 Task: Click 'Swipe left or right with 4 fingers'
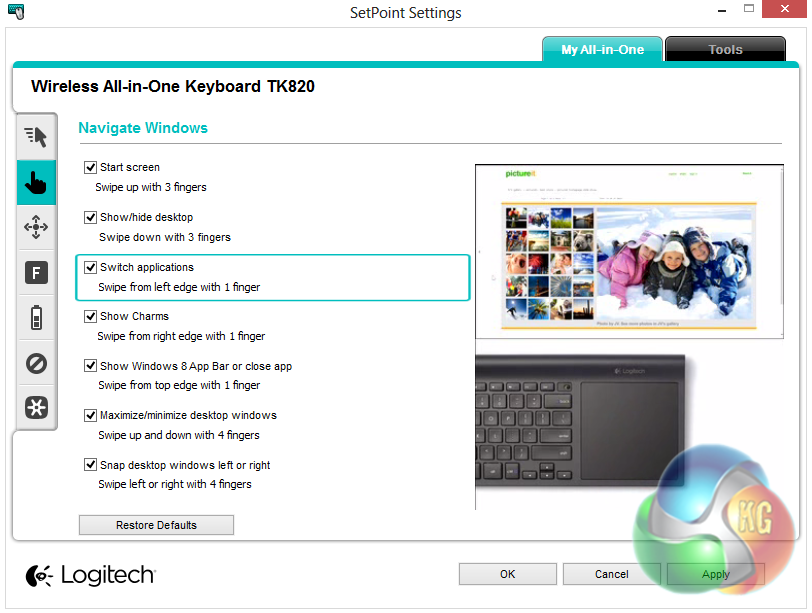[x=175, y=484]
